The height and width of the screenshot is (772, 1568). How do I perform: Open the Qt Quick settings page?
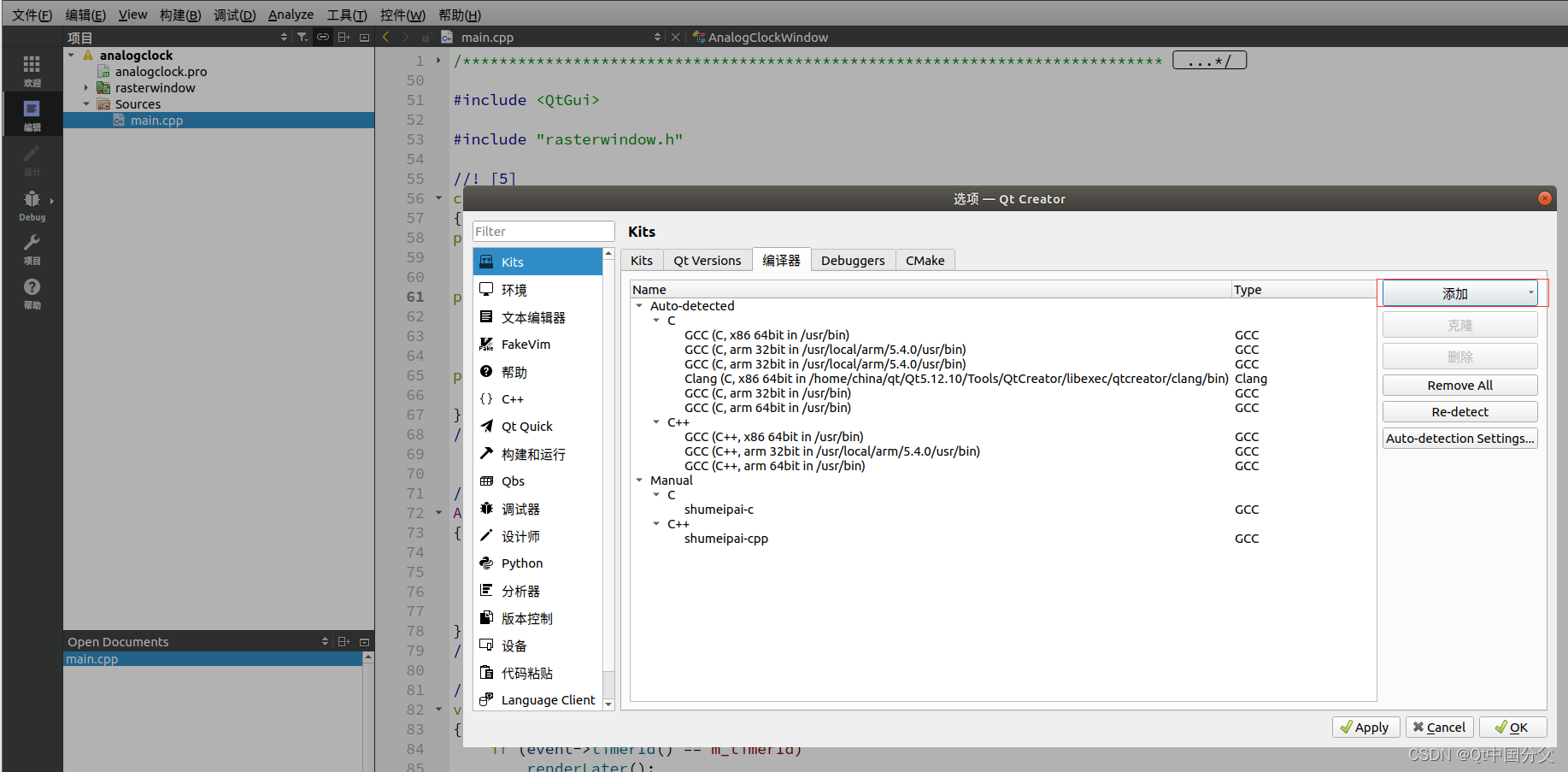pos(528,426)
